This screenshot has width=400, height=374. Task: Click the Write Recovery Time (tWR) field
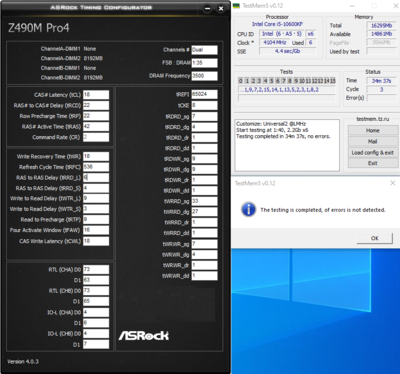coord(96,156)
